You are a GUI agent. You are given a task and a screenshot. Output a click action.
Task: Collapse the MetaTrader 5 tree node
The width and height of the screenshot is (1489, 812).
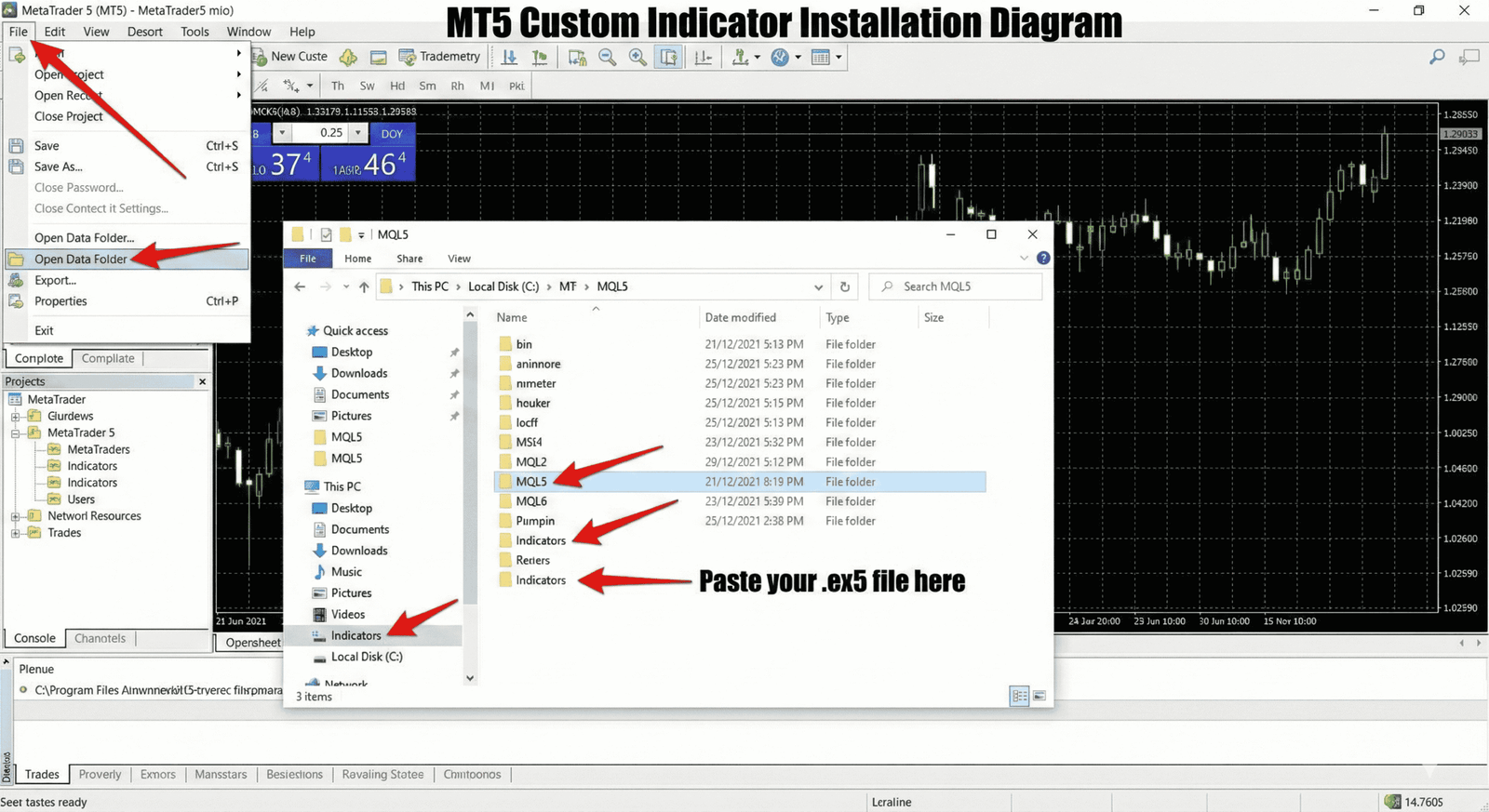15,433
